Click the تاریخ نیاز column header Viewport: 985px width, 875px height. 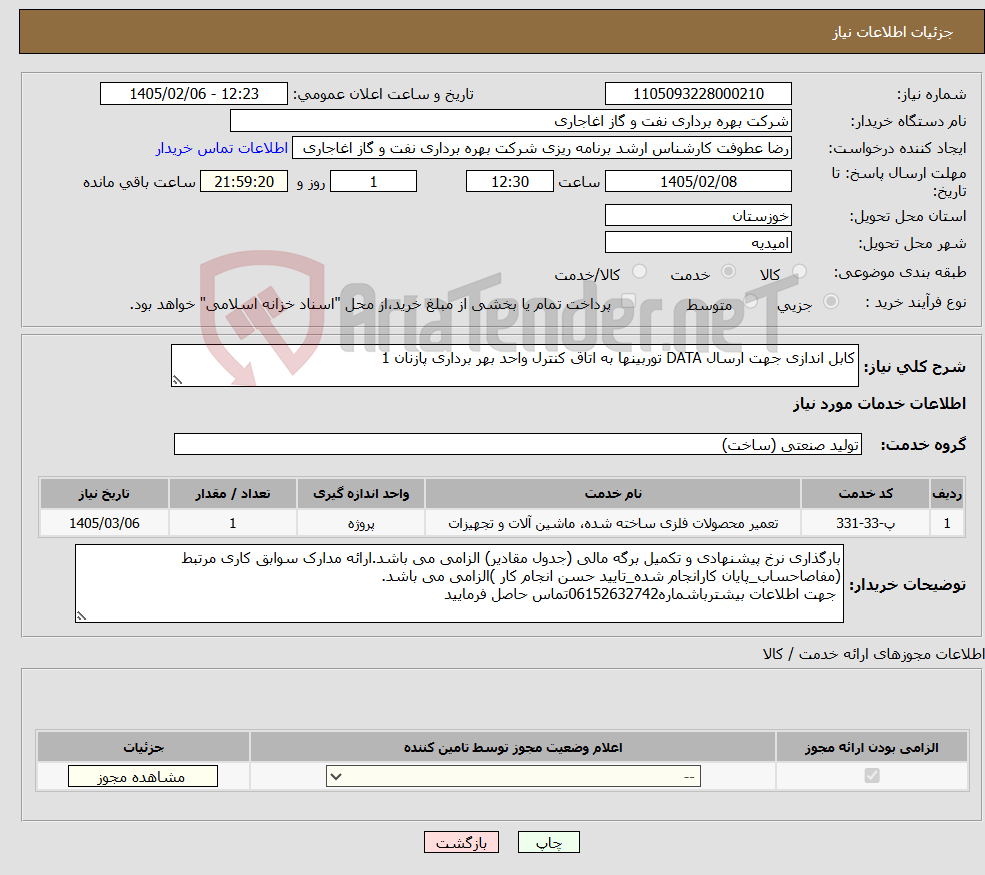coord(104,494)
